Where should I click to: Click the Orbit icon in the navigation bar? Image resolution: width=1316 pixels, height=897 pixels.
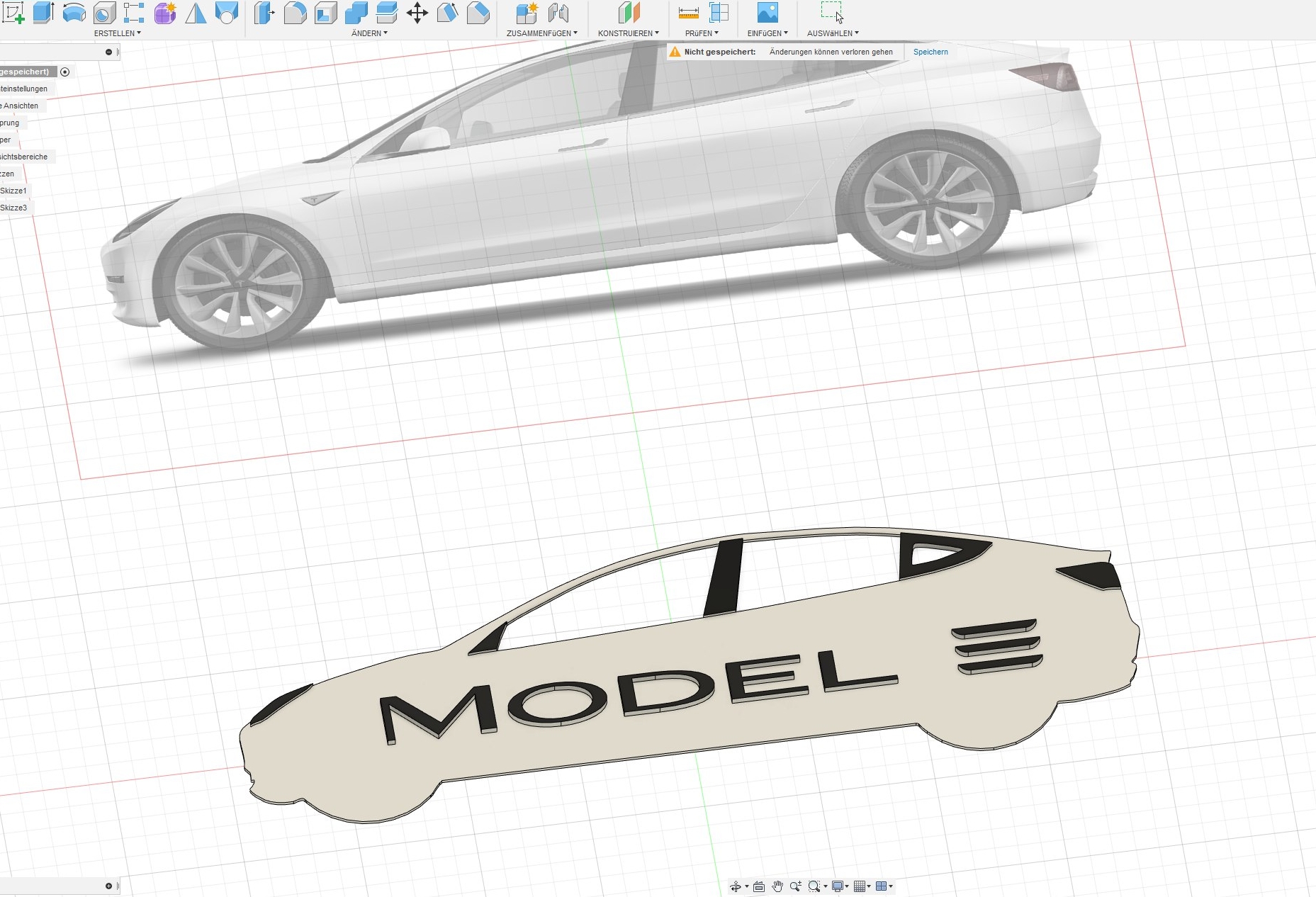[737, 886]
